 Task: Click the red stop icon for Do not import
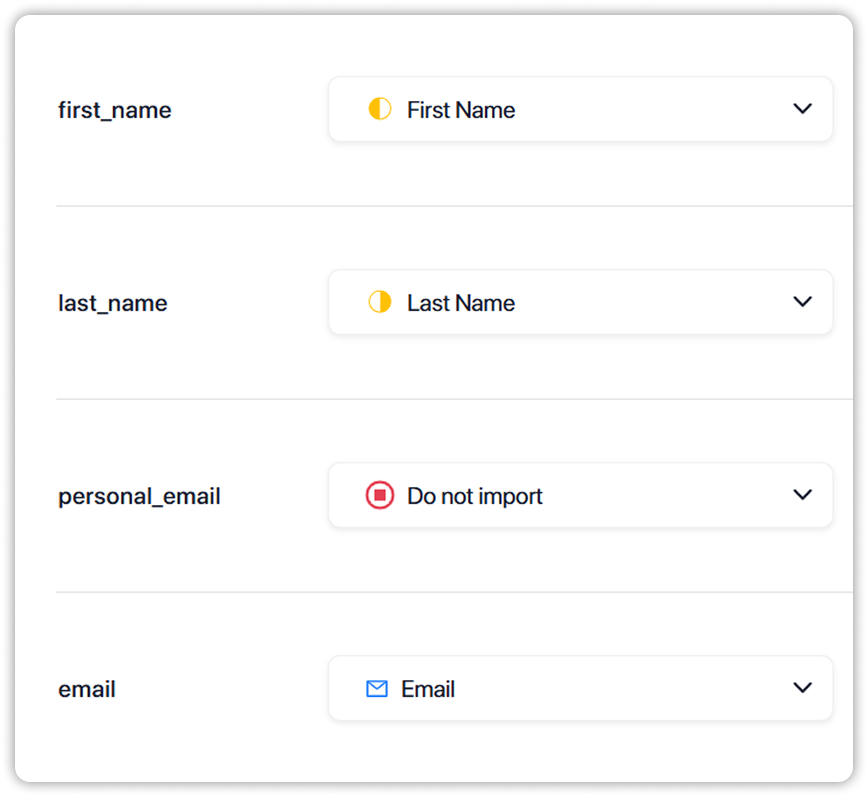coord(380,495)
